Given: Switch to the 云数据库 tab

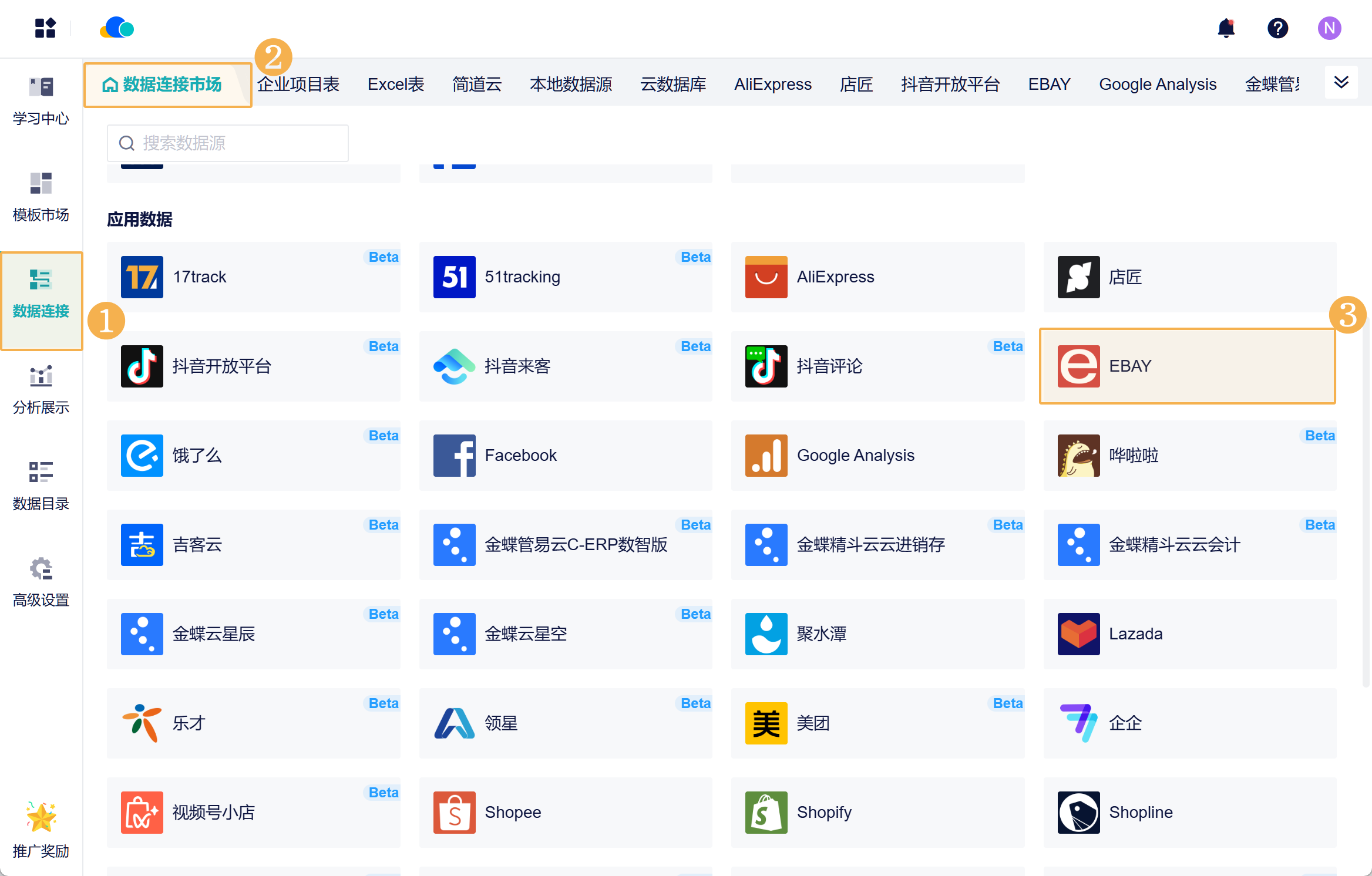Looking at the screenshot, I should point(673,85).
